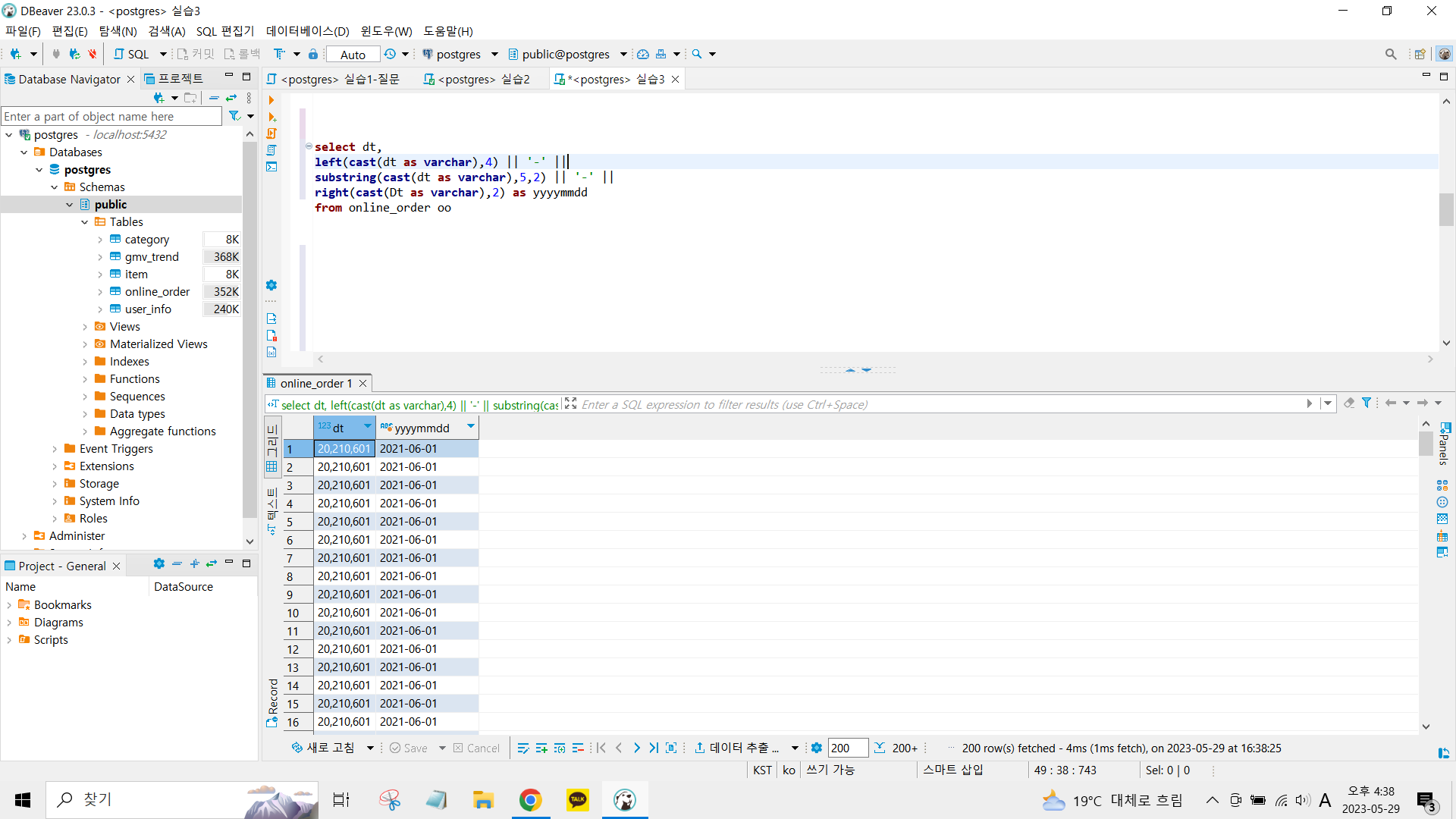Image resolution: width=1456 pixels, height=819 pixels.
Task: Toggle link with editor in navigator
Action: pyautogui.click(x=231, y=98)
